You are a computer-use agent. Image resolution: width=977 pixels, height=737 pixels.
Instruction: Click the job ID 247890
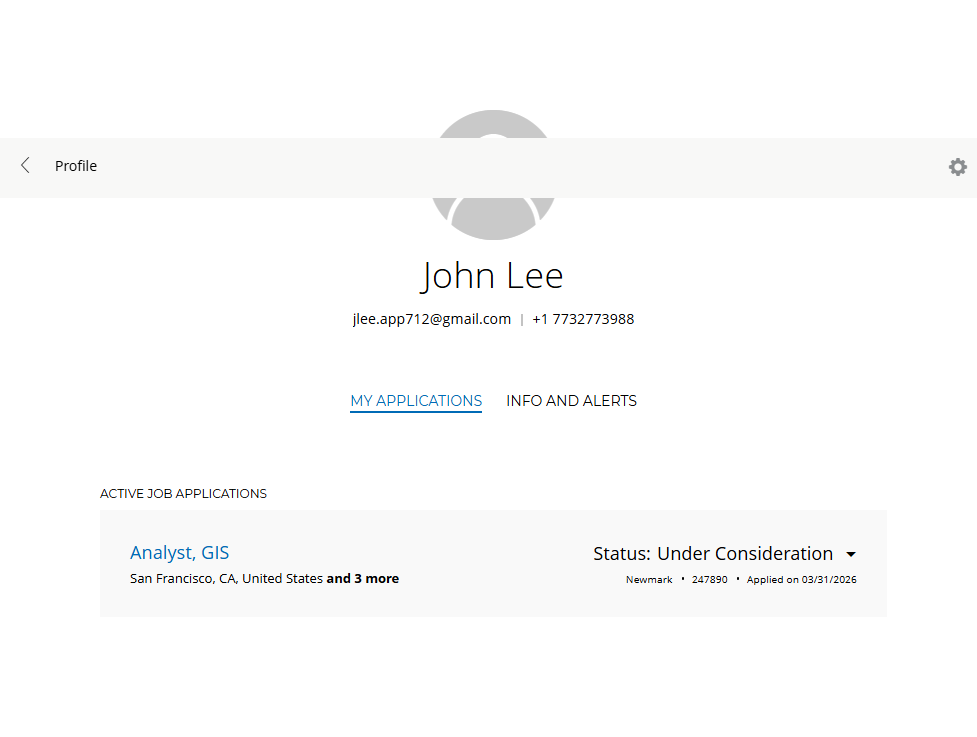click(x=709, y=580)
